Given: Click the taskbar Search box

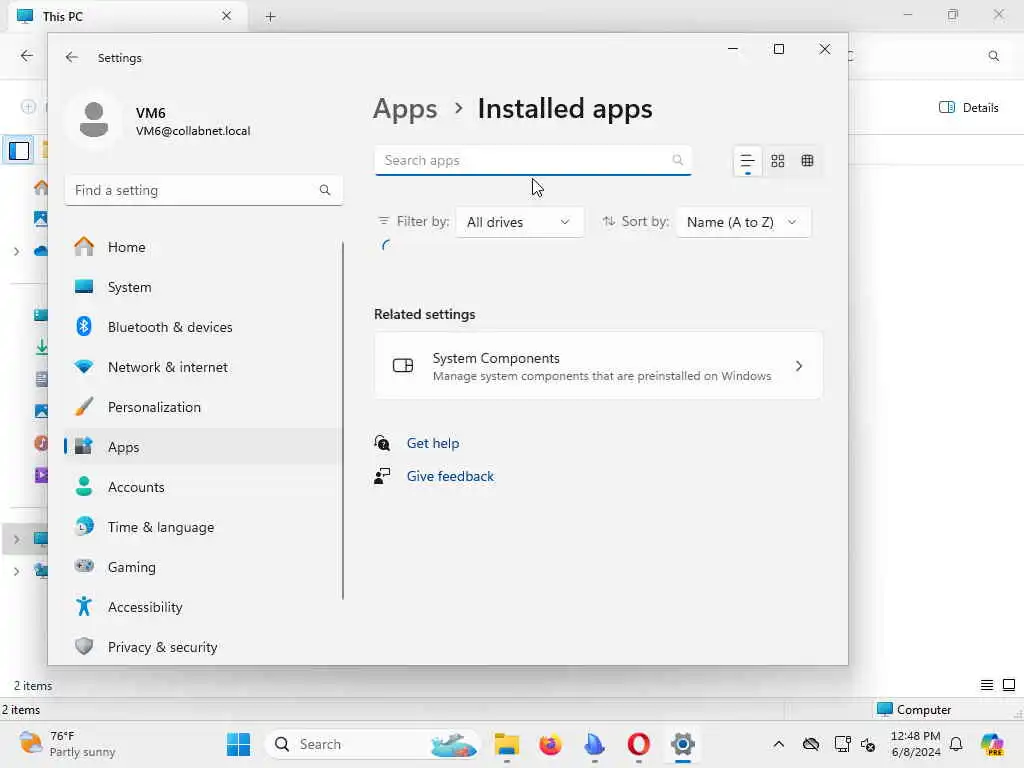Looking at the screenshot, I should click(x=372, y=744).
